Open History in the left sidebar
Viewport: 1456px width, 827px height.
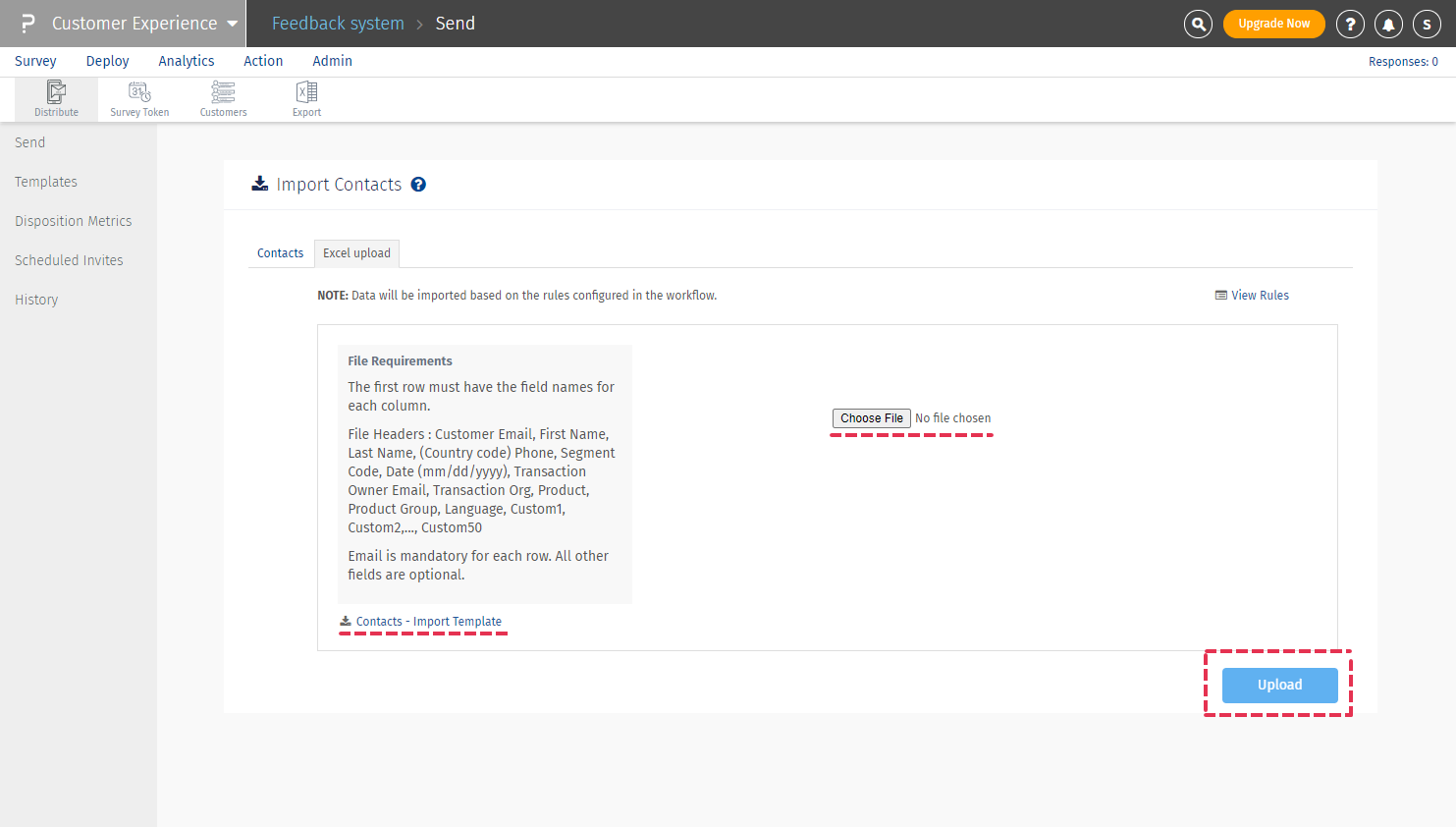coord(36,300)
